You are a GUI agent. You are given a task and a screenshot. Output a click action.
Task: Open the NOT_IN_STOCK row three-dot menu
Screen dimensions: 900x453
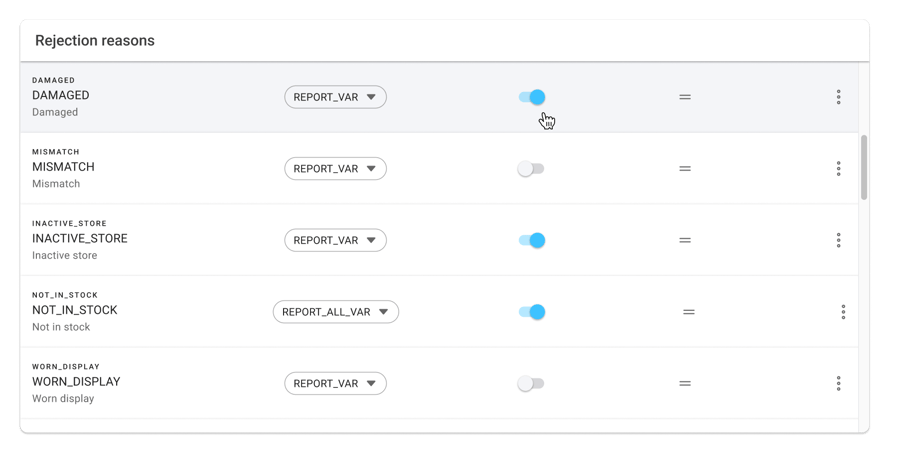[x=843, y=312]
